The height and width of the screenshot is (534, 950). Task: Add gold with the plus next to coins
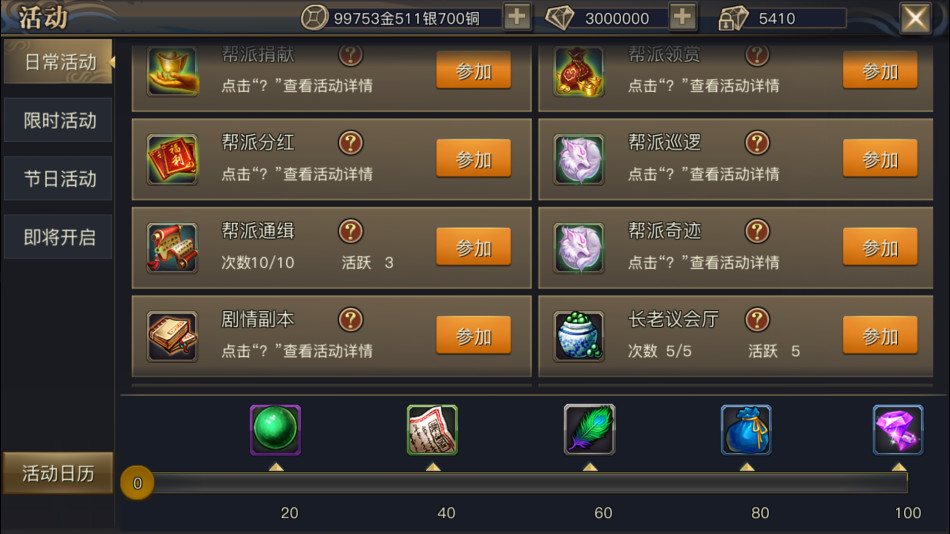[517, 17]
